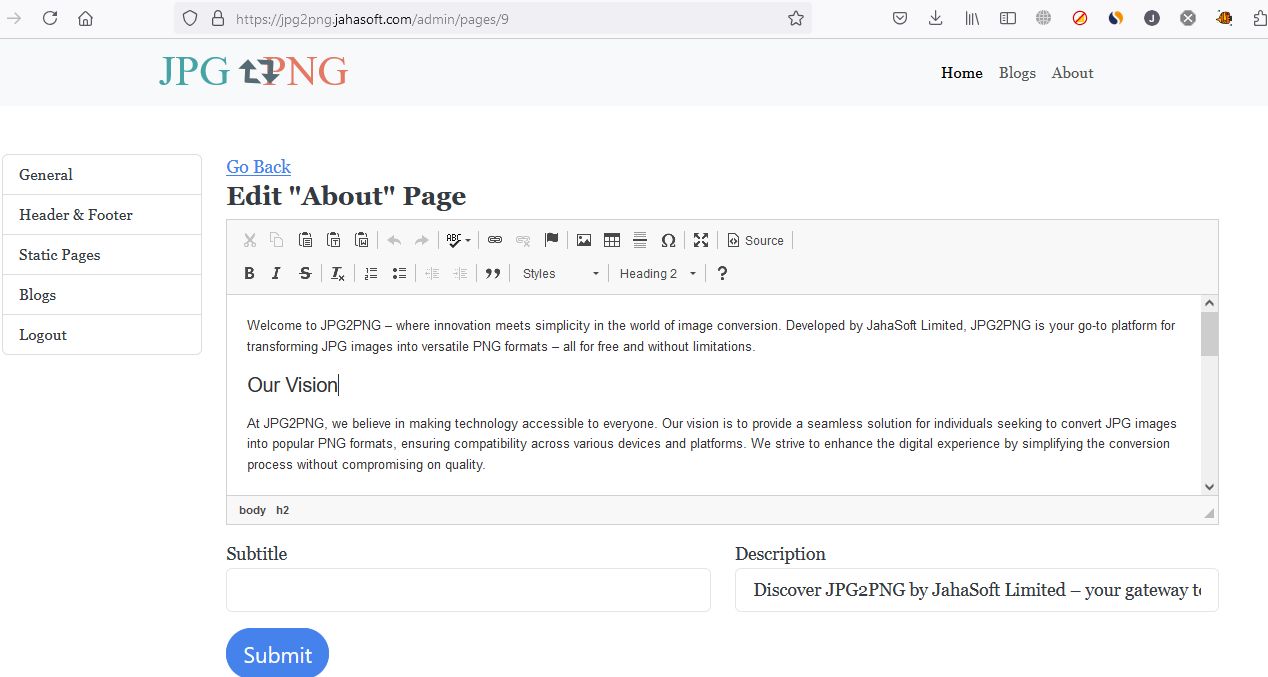Open the puzzle piece extensions icon
Screen dimensions: 1268x677
click(1259, 18)
